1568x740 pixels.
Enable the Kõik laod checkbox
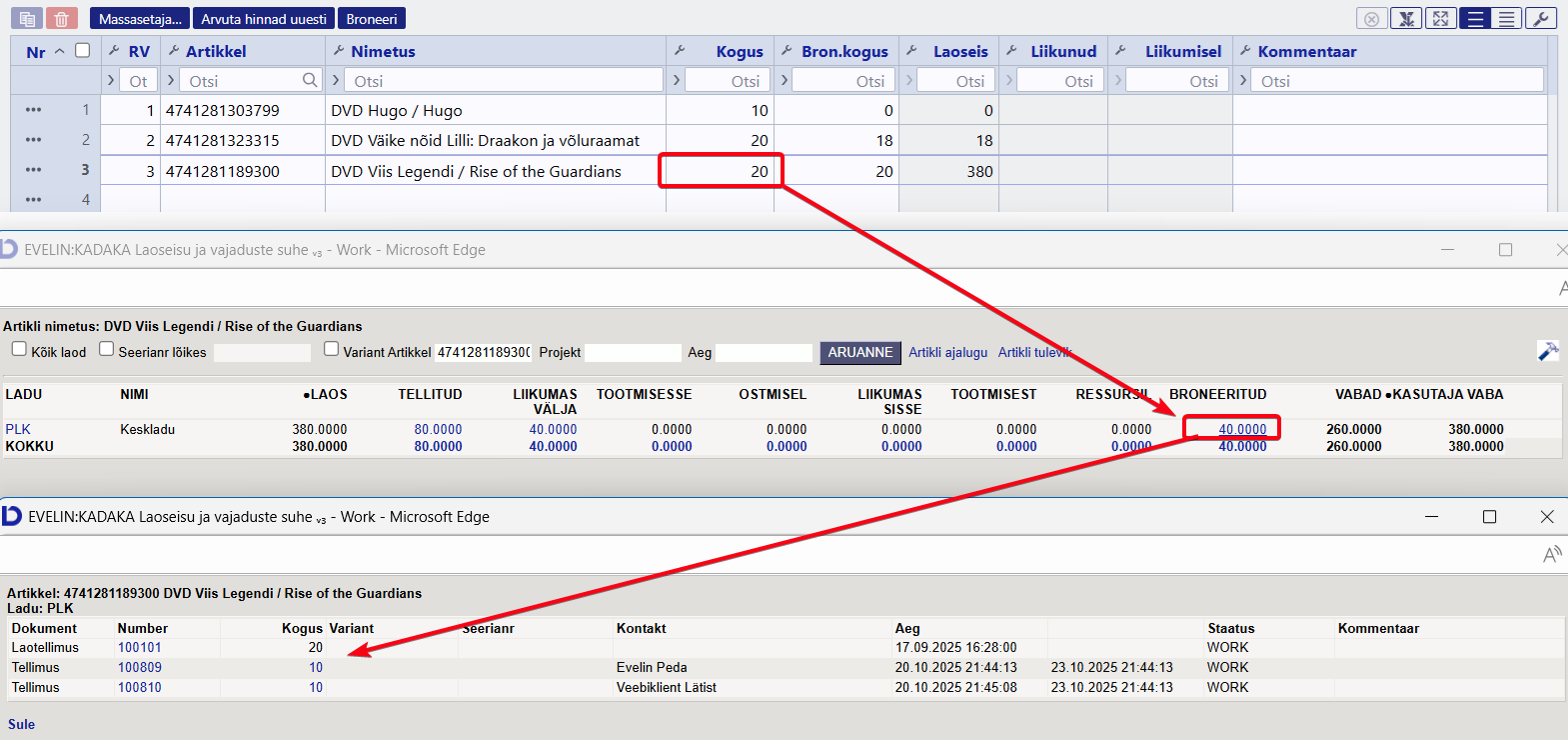click(19, 349)
